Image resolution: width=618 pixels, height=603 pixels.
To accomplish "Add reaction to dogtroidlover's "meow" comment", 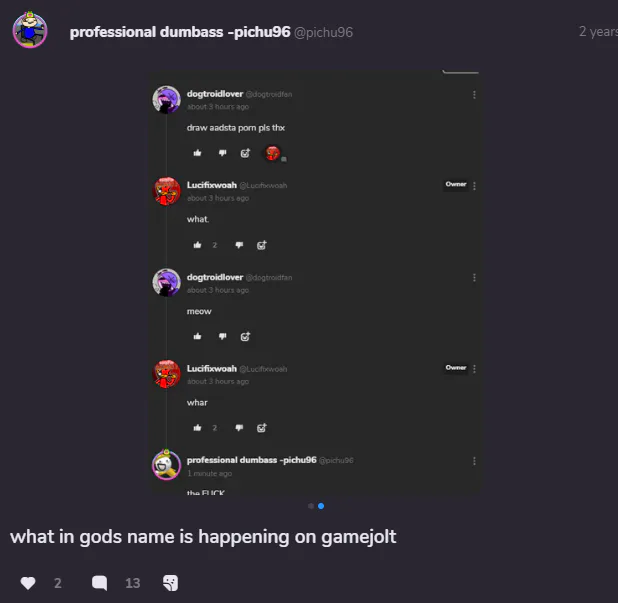I will pyautogui.click(x=245, y=336).
